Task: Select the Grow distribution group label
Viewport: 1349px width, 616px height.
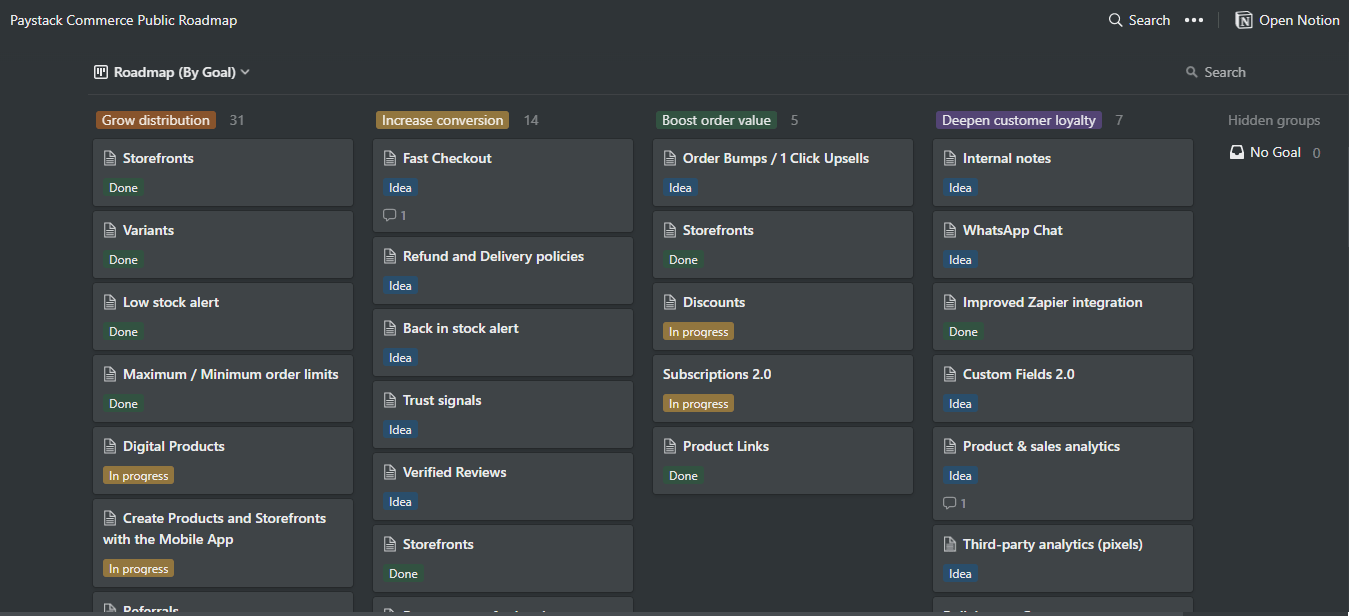Action: coord(156,120)
